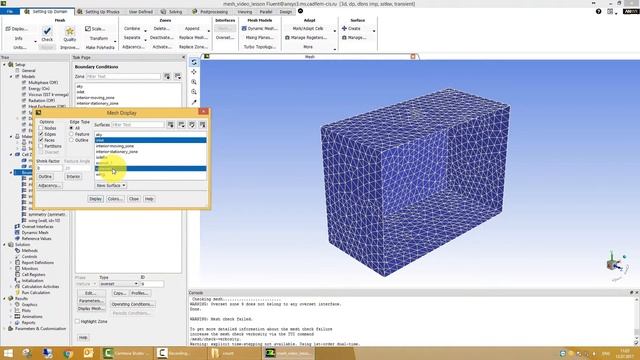Select the probe tool in viewport toolbar

coord(194,102)
